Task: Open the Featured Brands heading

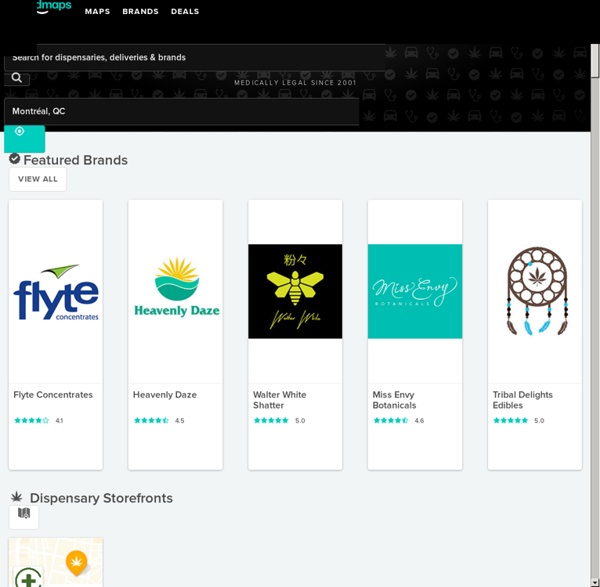Action: click(x=75, y=160)
